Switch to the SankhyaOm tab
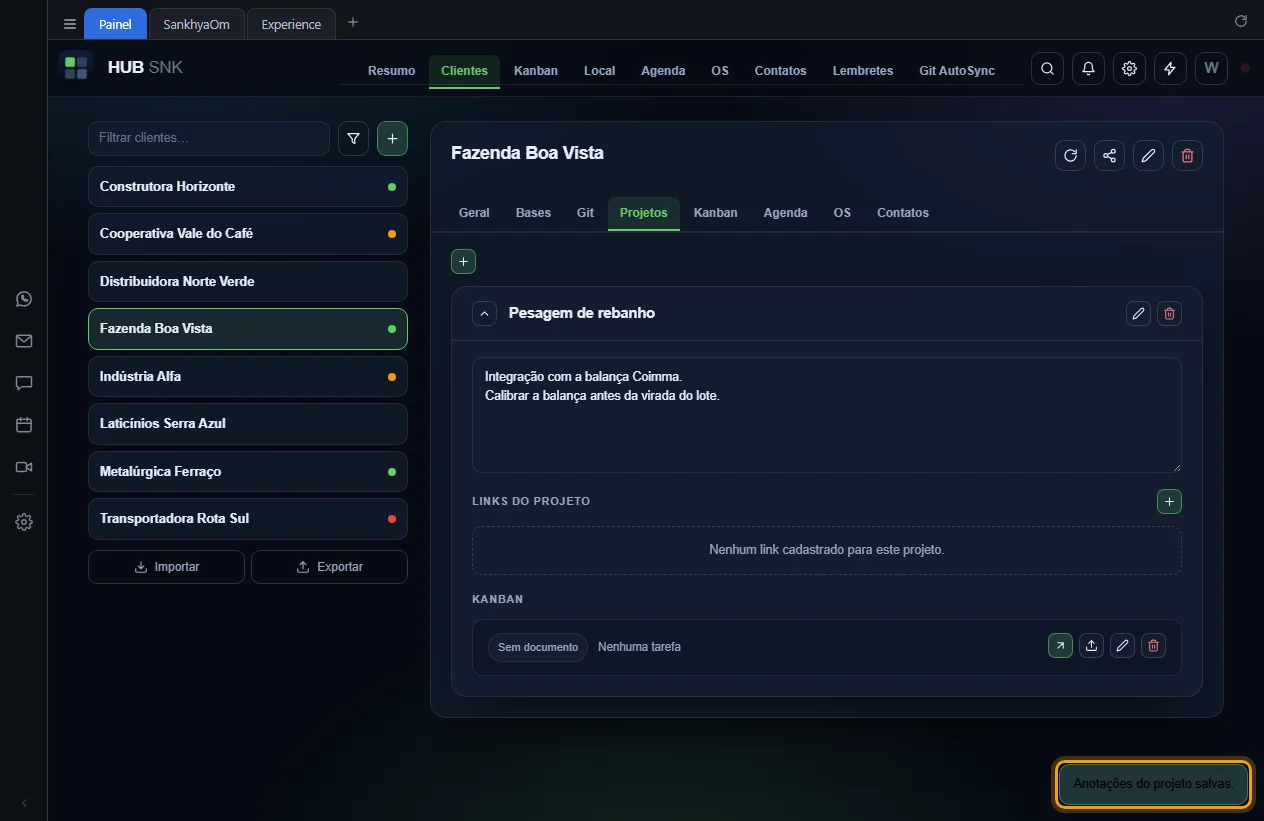The width and height of the screenshot is (1264, 821). pyautogui.click(x=196, y=24)
